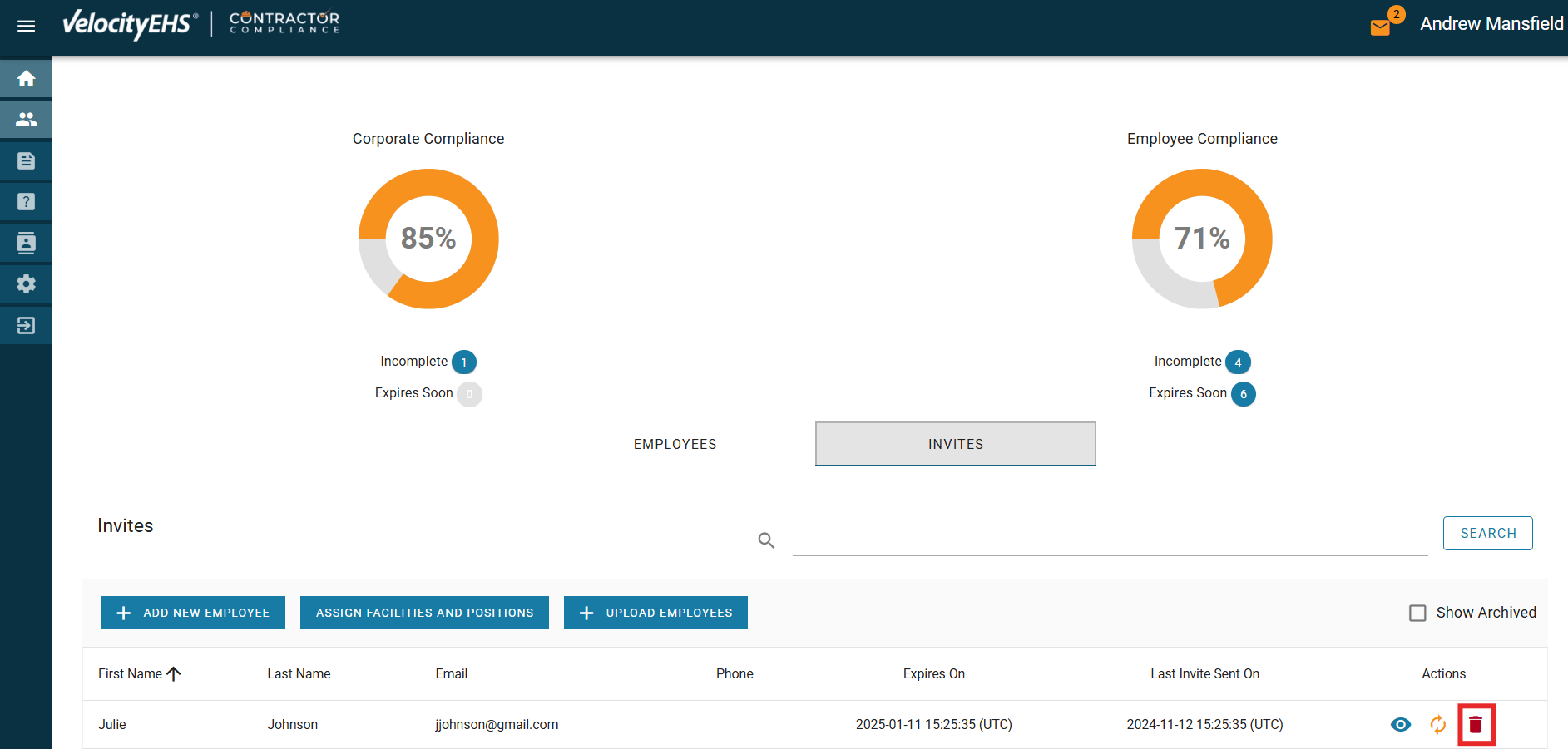Open the contact badge sidebar icon

26,243
